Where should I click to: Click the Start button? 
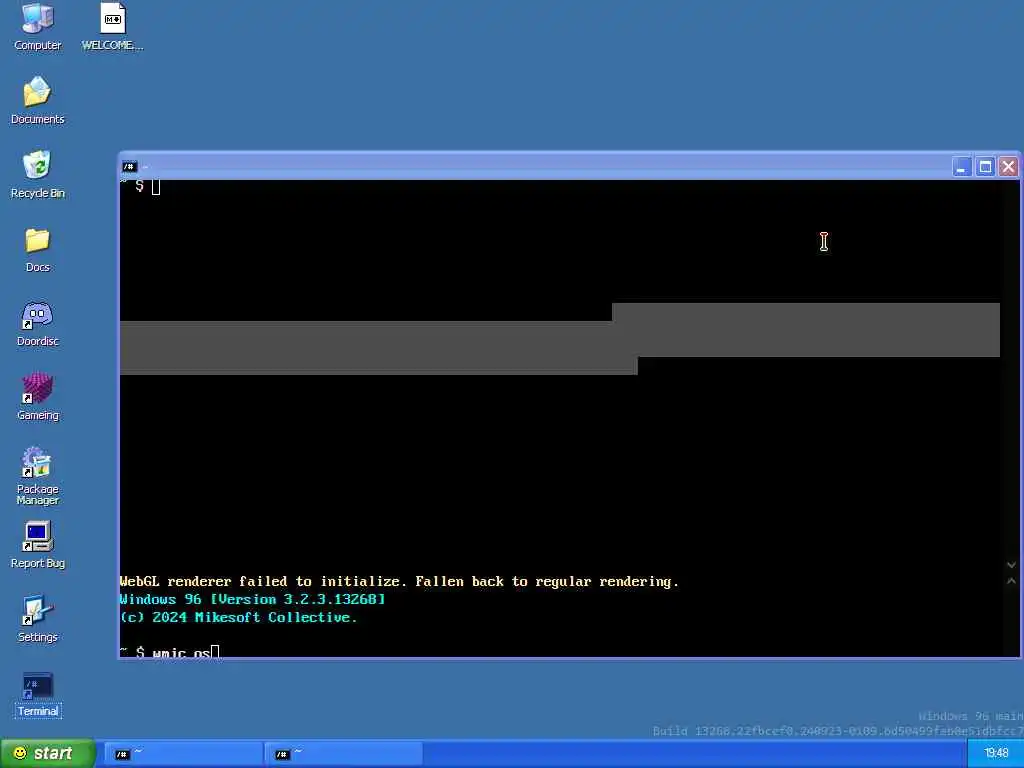pyautogui.click(x=47, y=753)
